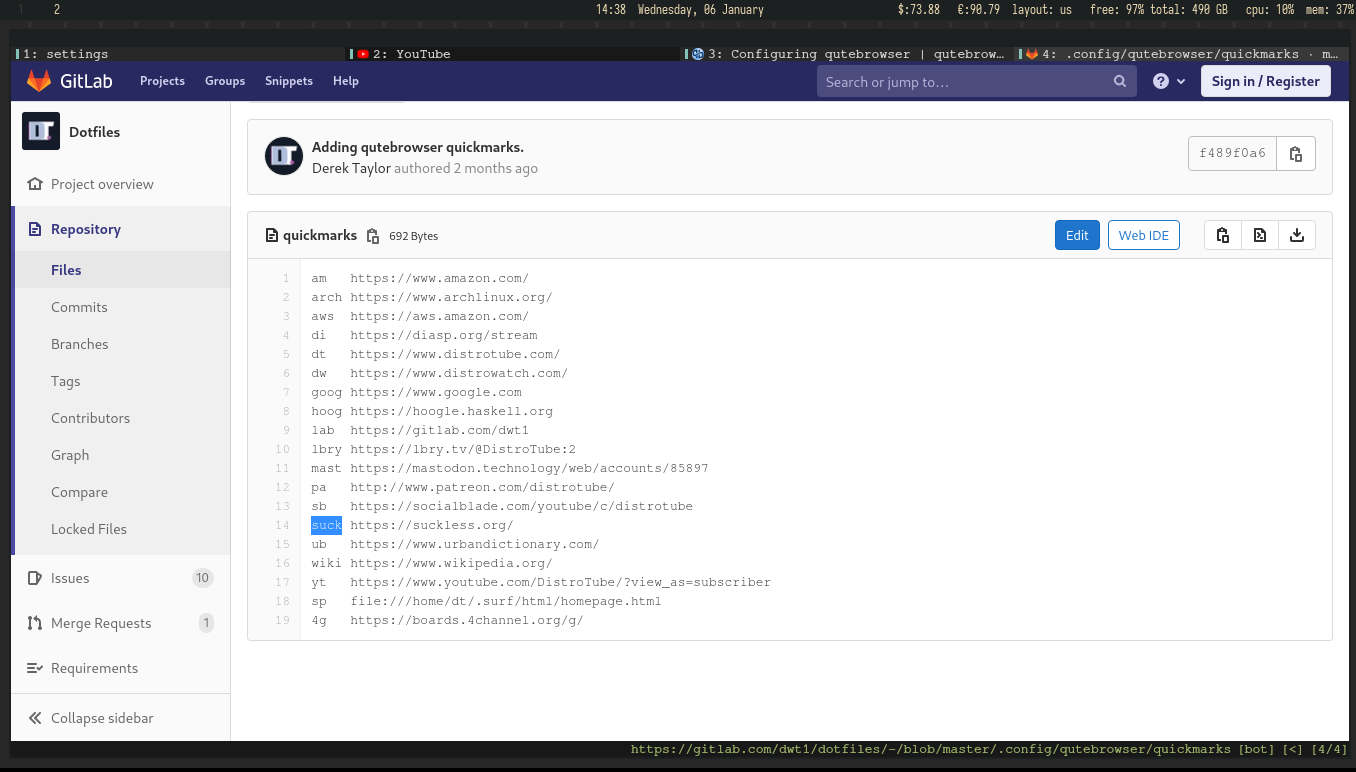Switch to the Configuring qutebrowser tab

(x=848, y=54)
